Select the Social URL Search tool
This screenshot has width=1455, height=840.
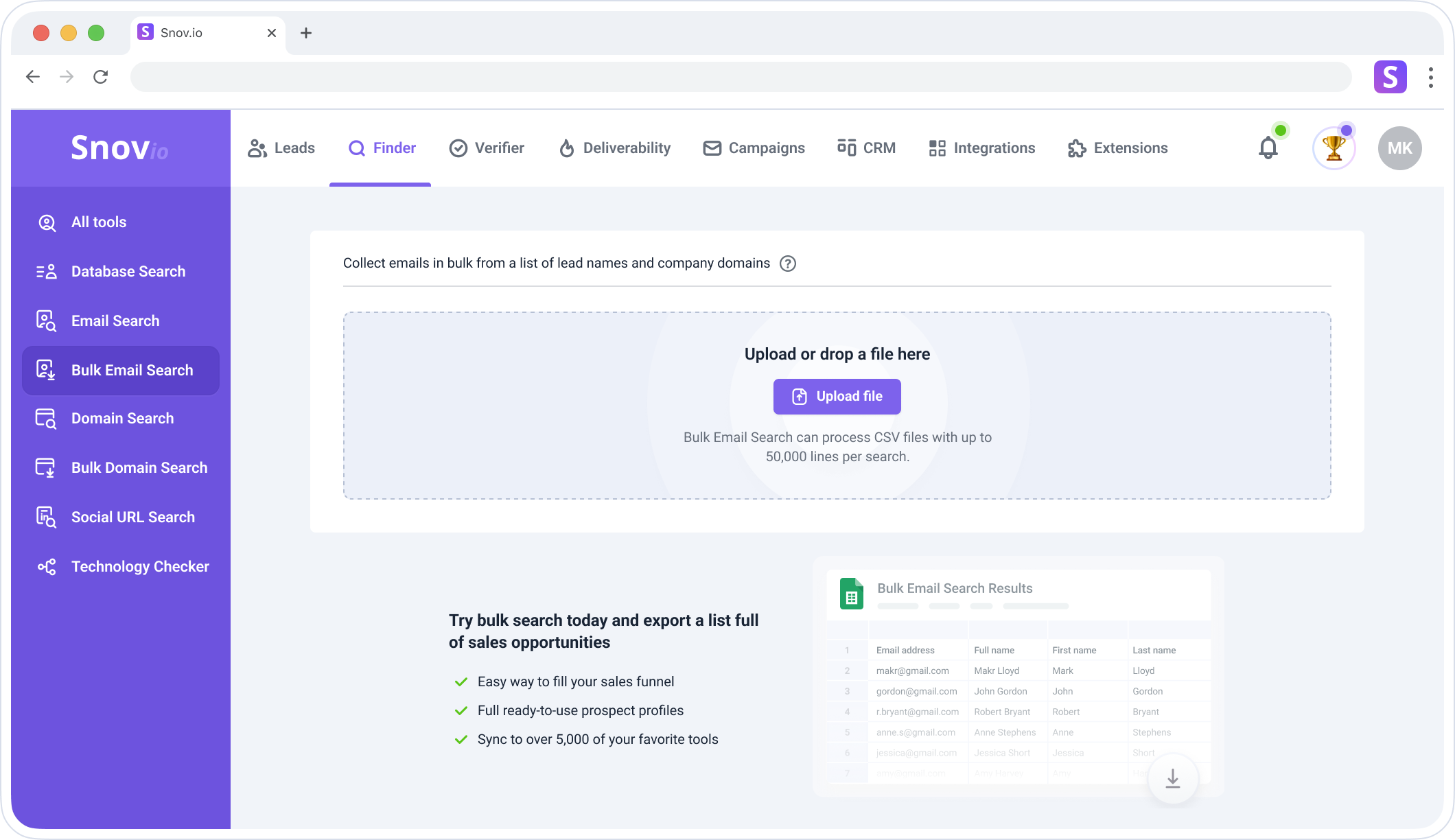tap(132, 517)
